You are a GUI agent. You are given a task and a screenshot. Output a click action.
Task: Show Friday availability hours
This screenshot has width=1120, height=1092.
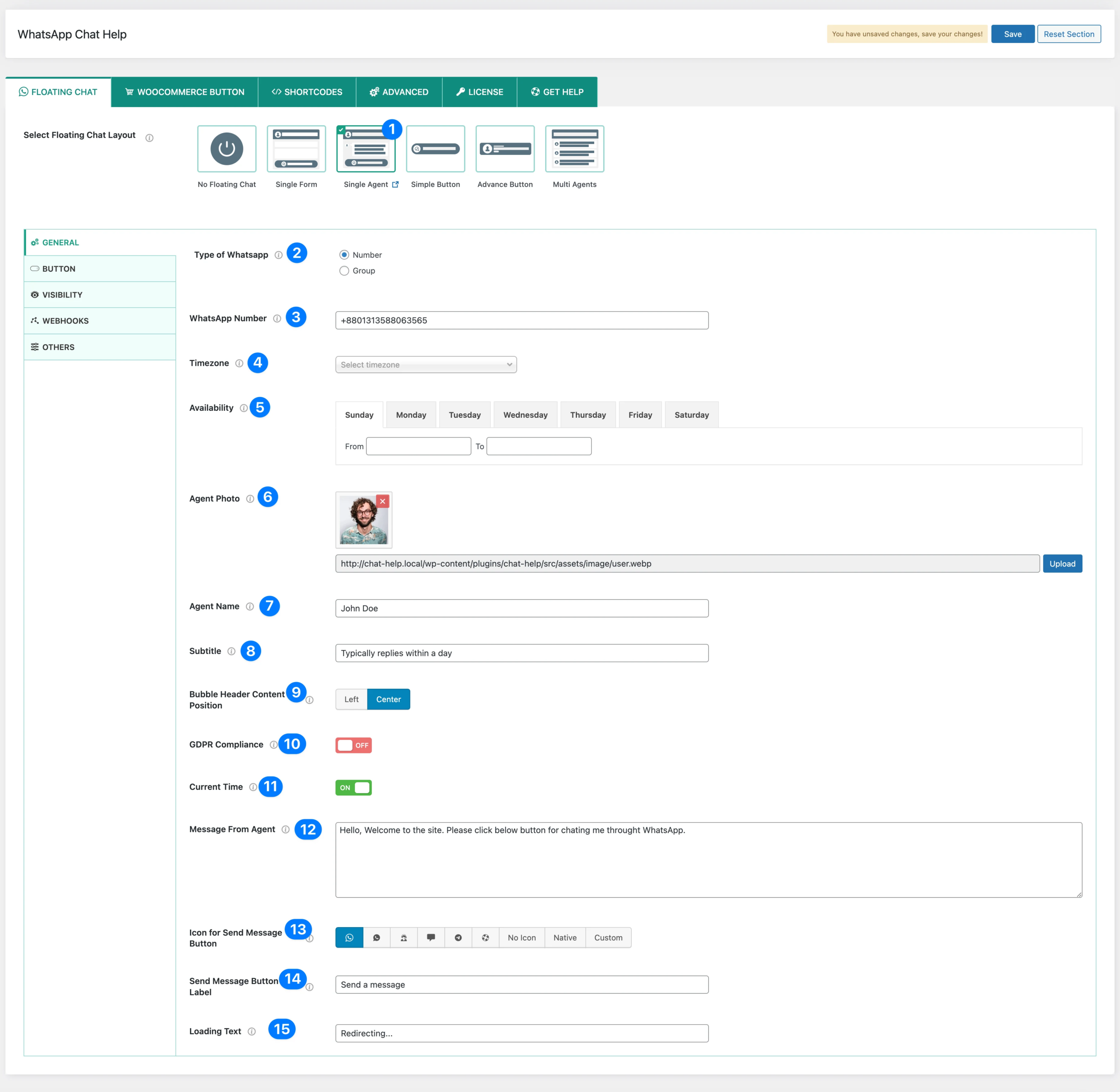click(x=640, y=415)
